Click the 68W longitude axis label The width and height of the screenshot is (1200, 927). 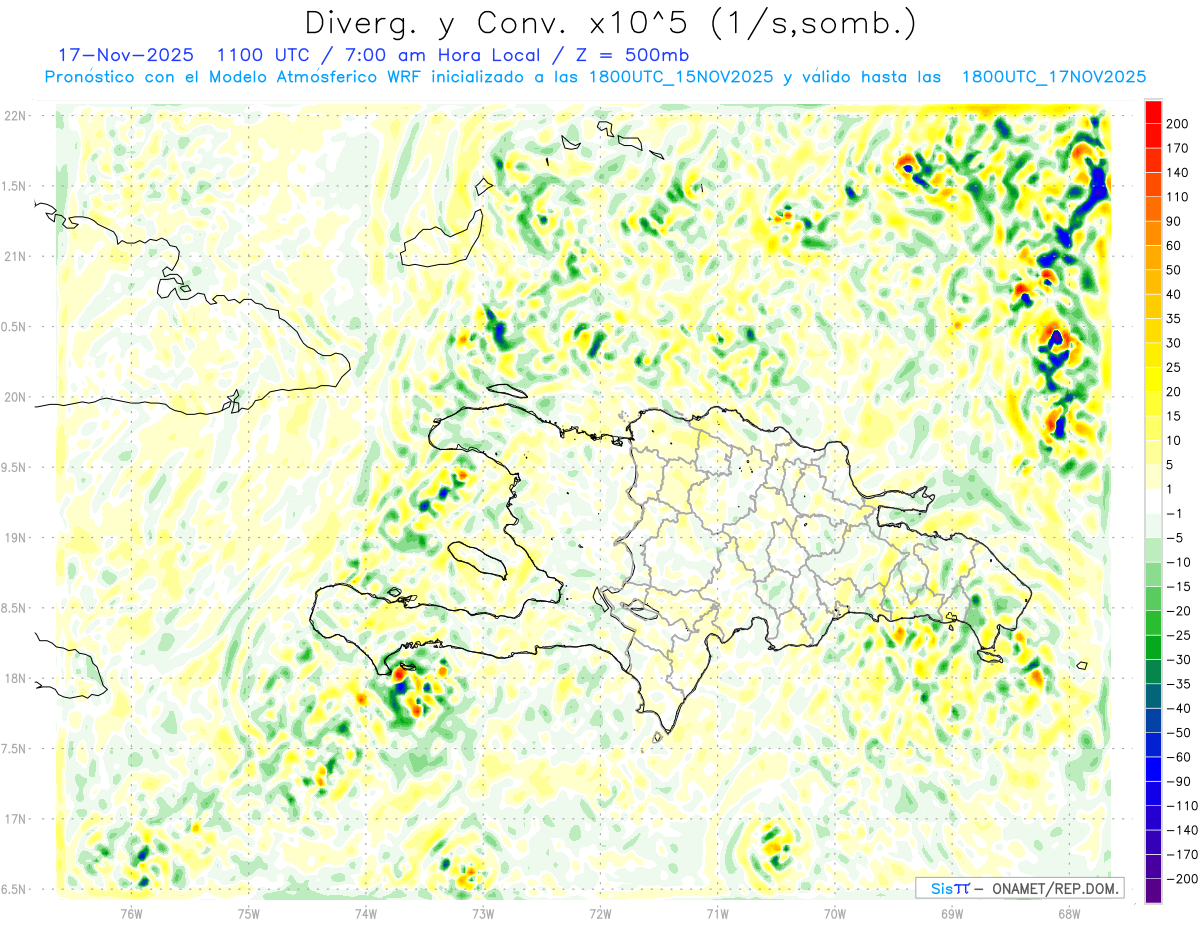(1069, 913)
